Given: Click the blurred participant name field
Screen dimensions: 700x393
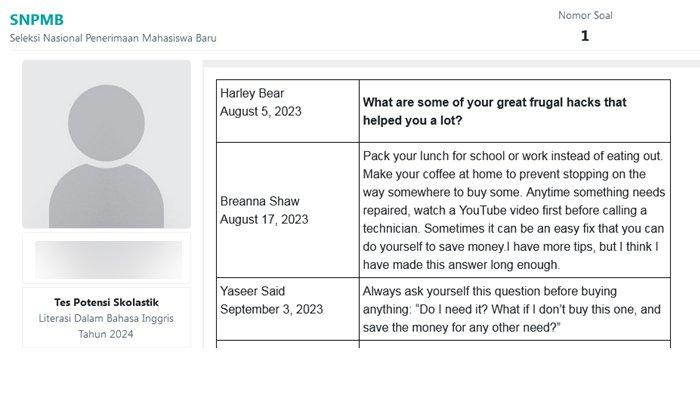Looking at the screenshot, I should pyautogui.click(x=108, y=259).
